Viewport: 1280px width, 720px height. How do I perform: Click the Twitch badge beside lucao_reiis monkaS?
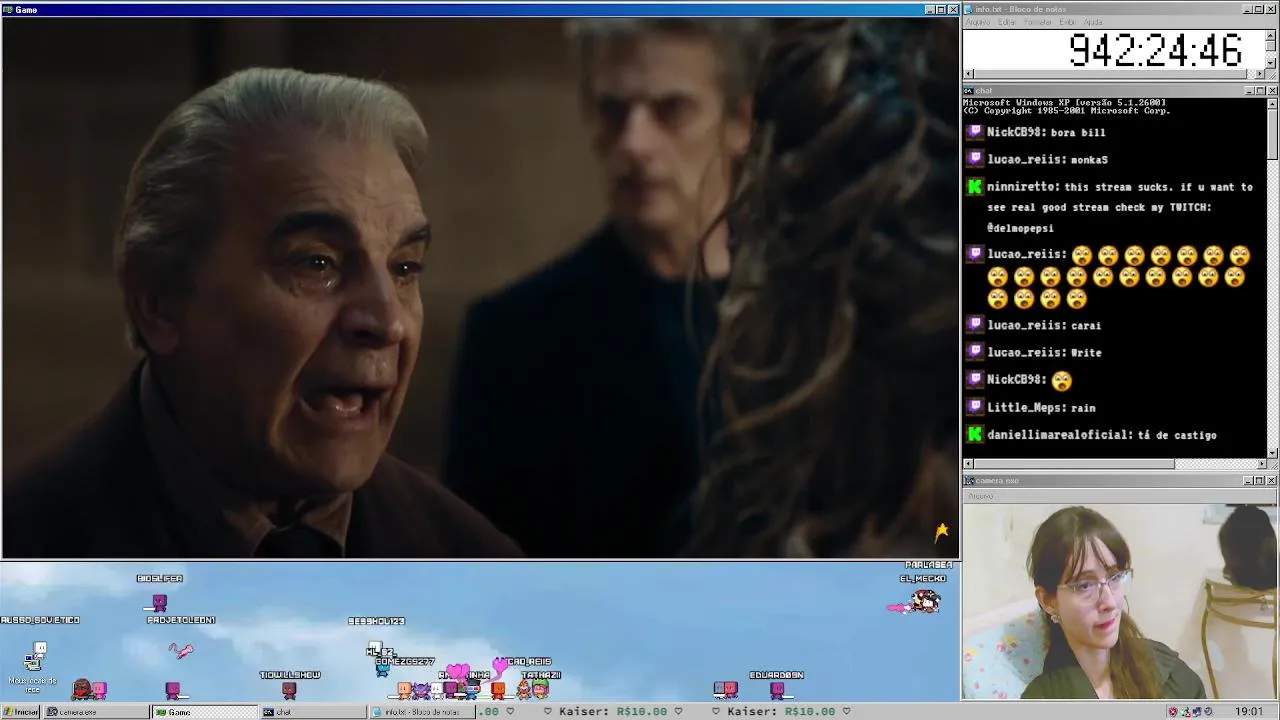pos(975,159)
